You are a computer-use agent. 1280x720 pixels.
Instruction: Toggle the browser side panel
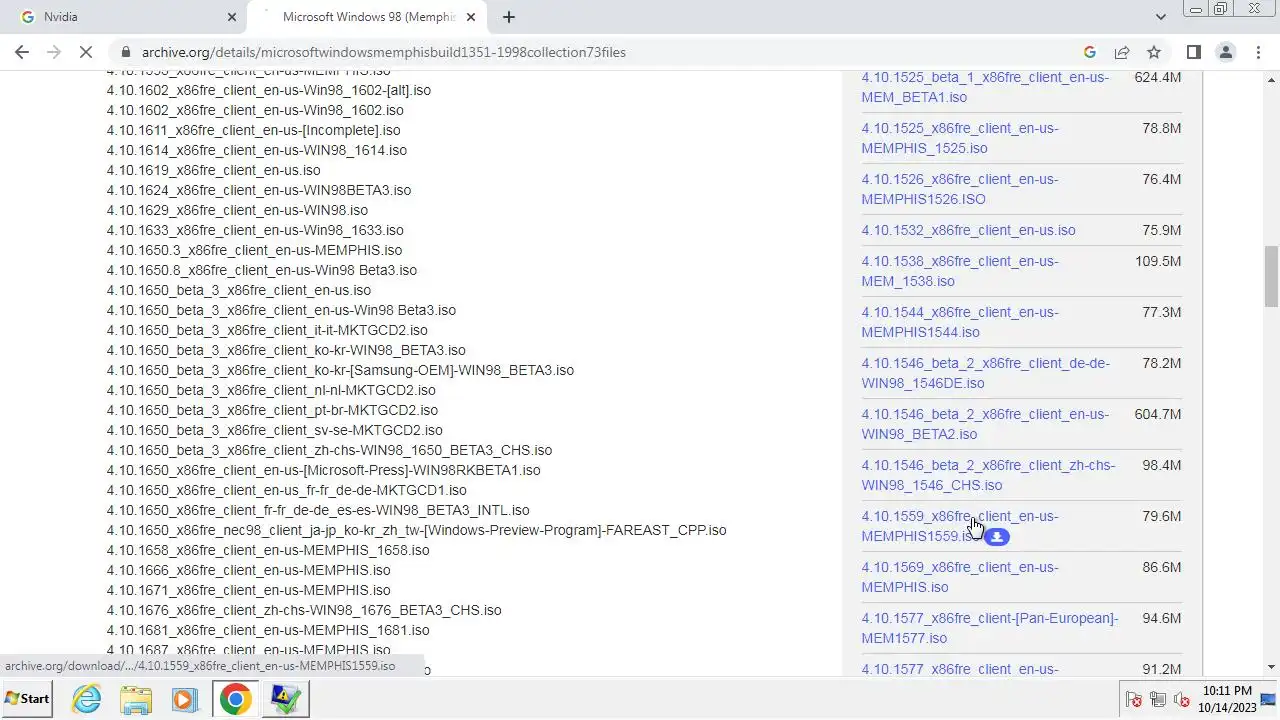click(x=1193, y=52)
